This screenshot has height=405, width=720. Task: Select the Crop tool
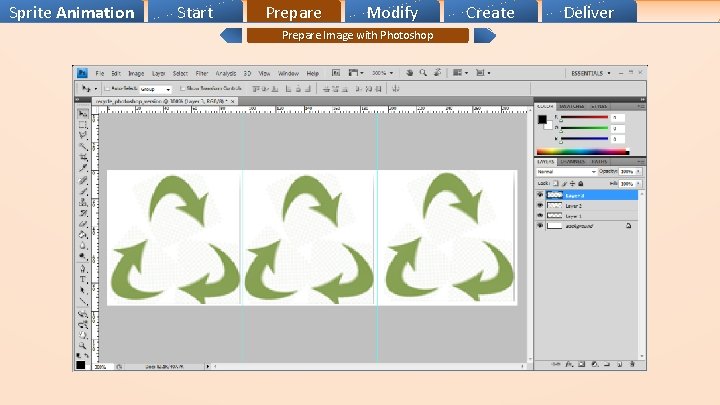(x=83, y=158)
